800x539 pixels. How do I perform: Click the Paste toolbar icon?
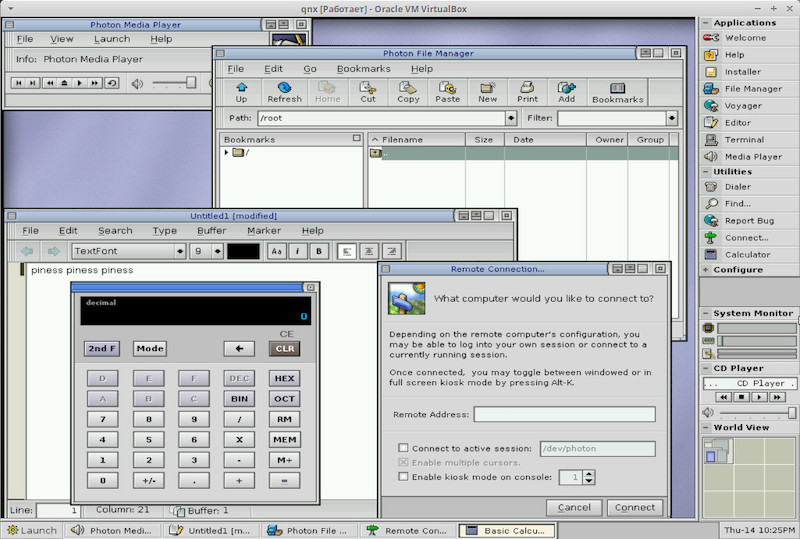coord(448,92)
